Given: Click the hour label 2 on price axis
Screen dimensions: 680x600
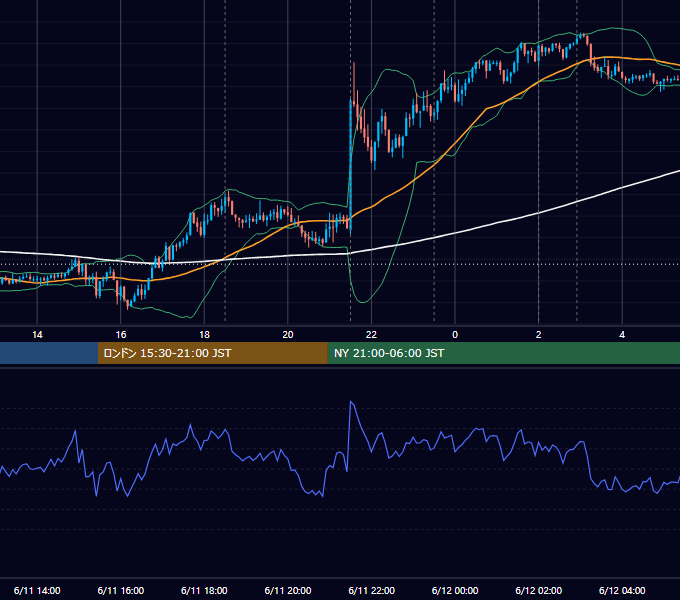Looking at the screenshot, I should click(x=539, y=335).
